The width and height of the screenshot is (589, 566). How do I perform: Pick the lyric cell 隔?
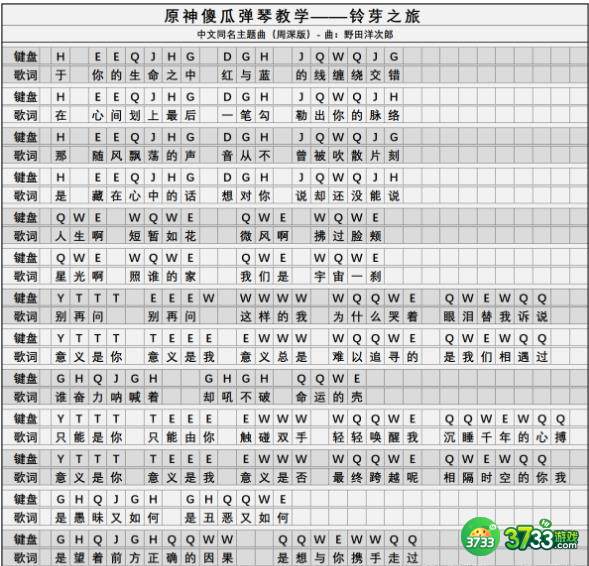coord(468,478)
